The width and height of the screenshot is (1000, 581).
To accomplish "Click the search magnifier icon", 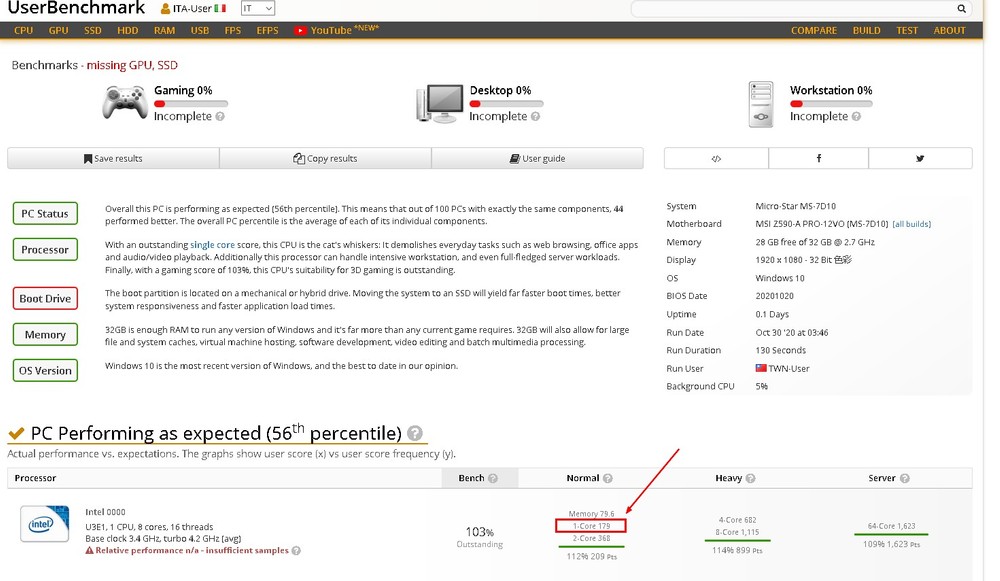I will pos(962,9).
